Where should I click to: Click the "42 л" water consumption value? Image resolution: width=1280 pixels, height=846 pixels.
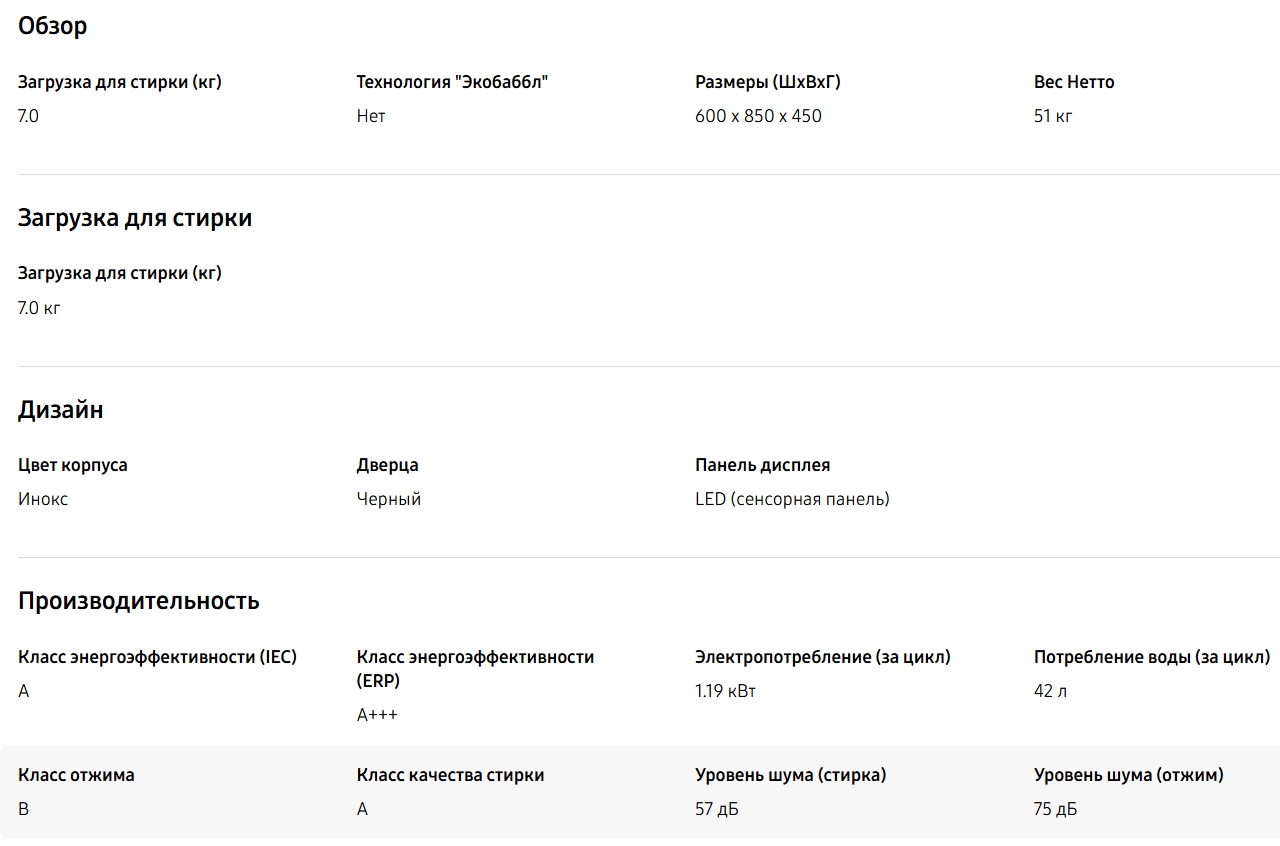(x=1050, y=691)
